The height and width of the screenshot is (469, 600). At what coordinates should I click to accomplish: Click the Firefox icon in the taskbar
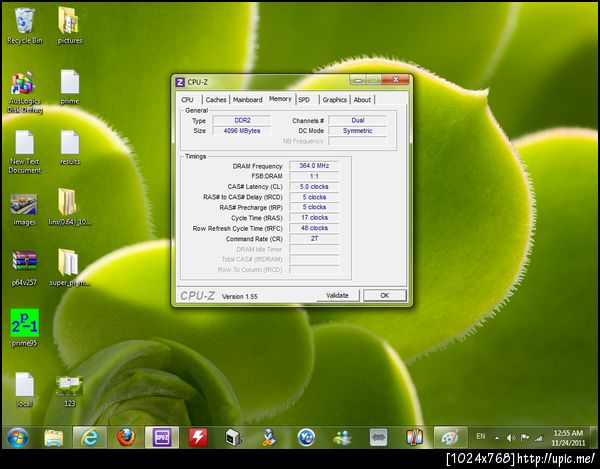[125, 437]
